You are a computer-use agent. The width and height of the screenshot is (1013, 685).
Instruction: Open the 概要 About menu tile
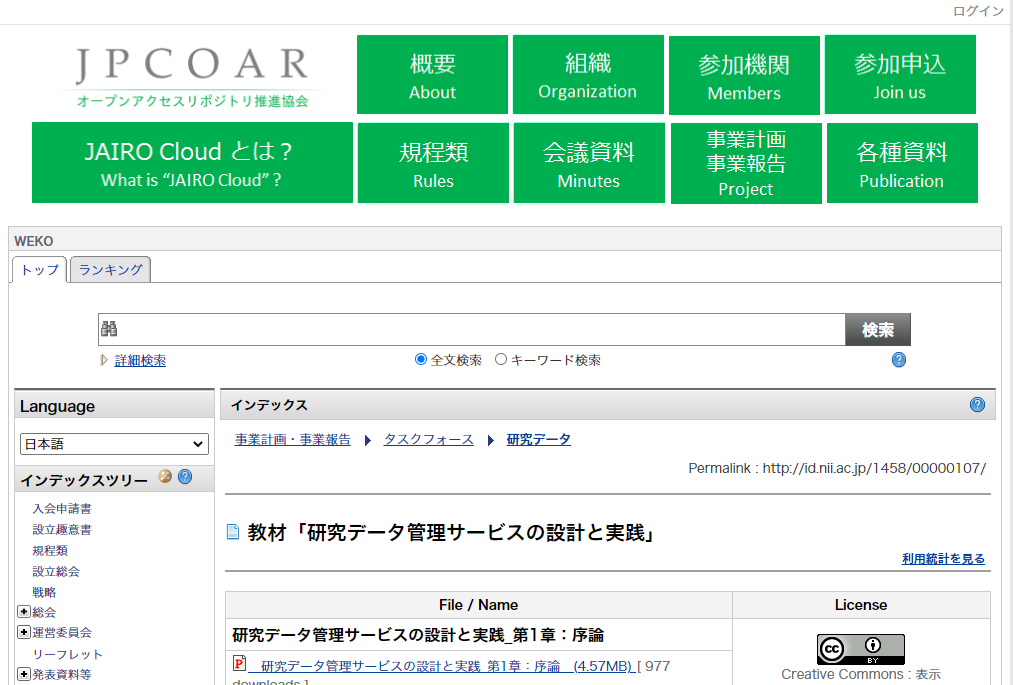[432, 75]
